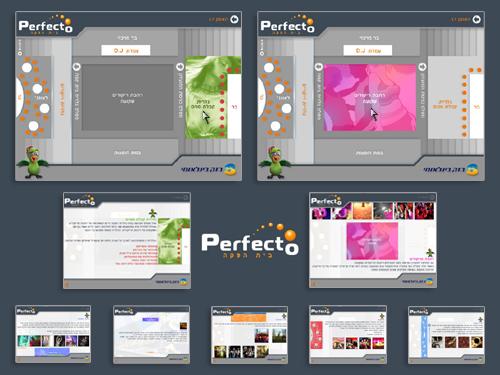The image size is (500, 375).
Task: Click the blue vertical strip in the last bottom thumbnail
Action: (x=424, y=337)
